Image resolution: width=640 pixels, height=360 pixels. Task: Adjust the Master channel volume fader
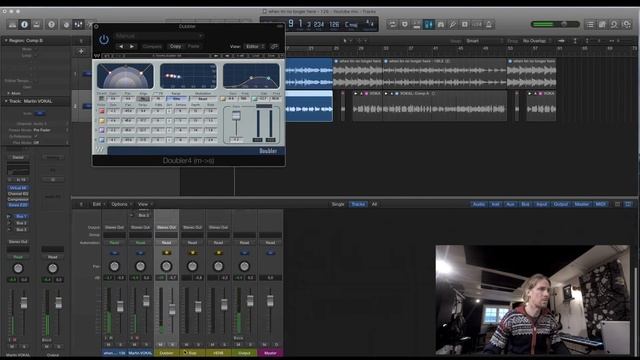pos(270,301)
